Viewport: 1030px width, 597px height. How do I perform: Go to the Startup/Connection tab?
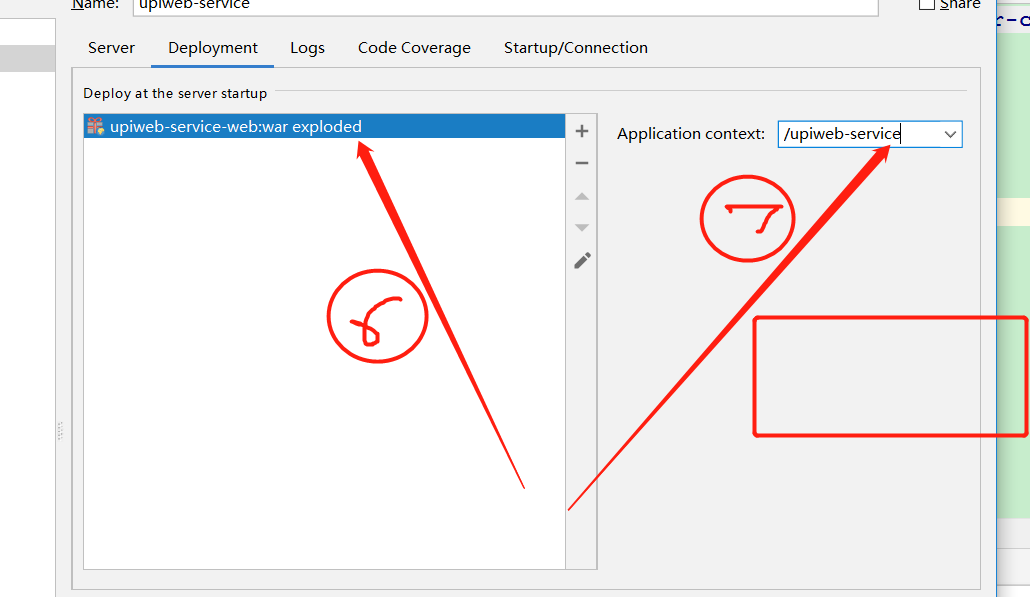pyautogui.click(x=576, y=48)
